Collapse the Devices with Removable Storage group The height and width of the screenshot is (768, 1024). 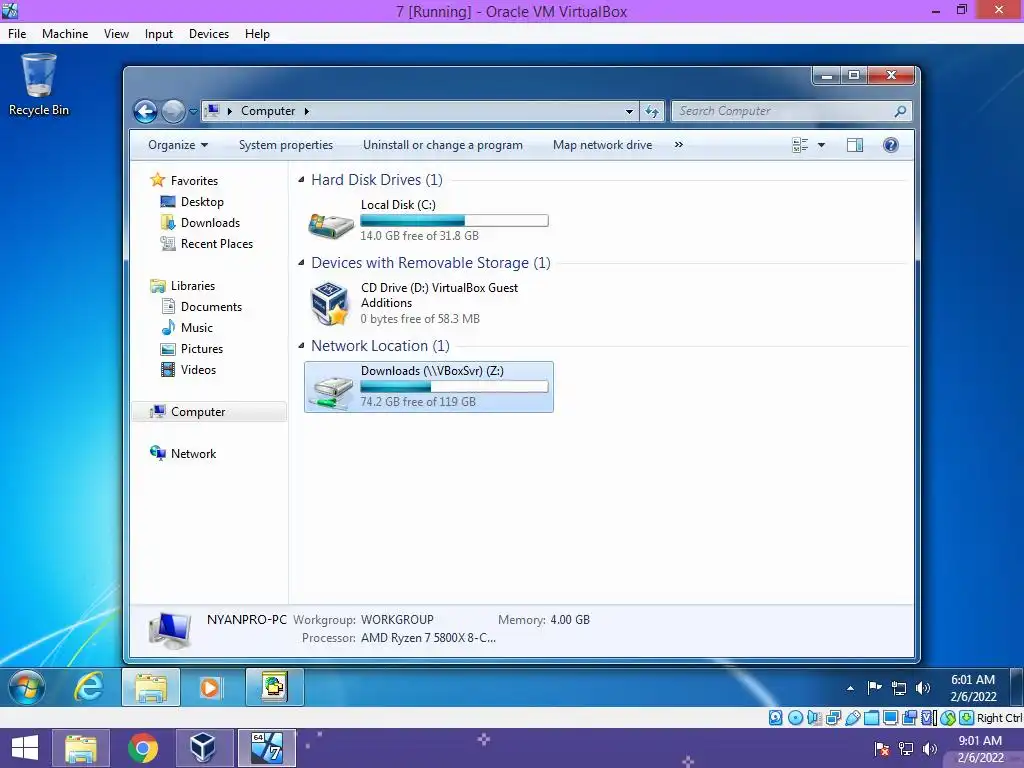pyautogui.click(x=301, y=263)
